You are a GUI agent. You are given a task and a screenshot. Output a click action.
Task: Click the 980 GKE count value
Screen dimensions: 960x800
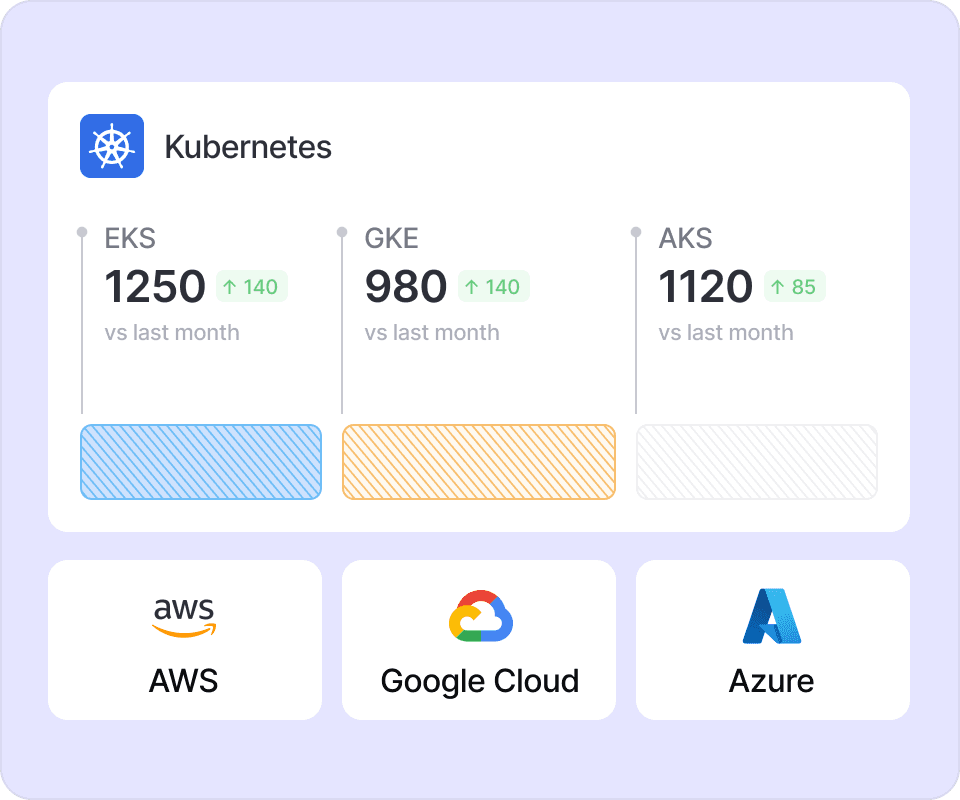point(406,287)
